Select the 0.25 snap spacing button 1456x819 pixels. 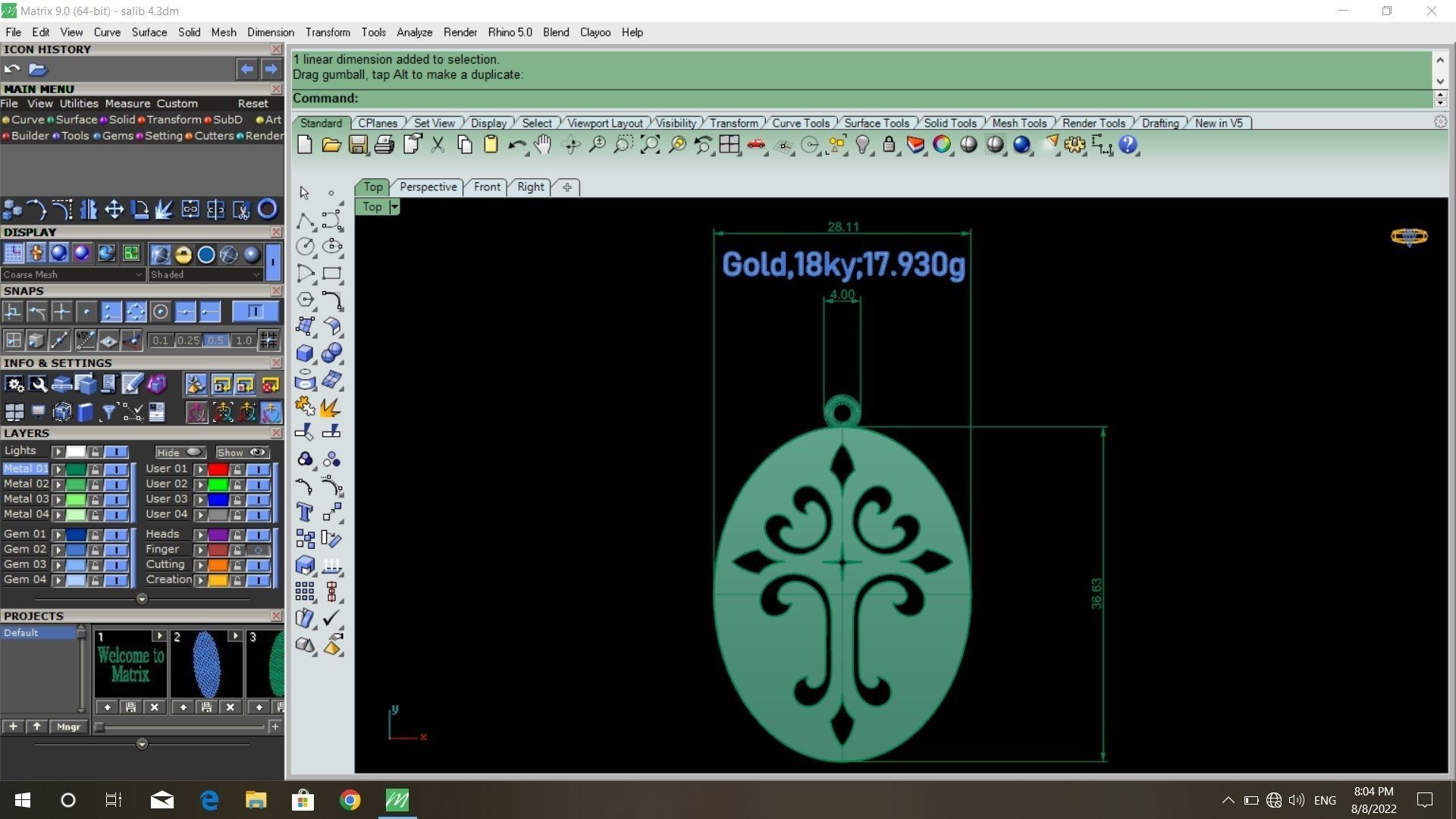click(x=188, y=340)
